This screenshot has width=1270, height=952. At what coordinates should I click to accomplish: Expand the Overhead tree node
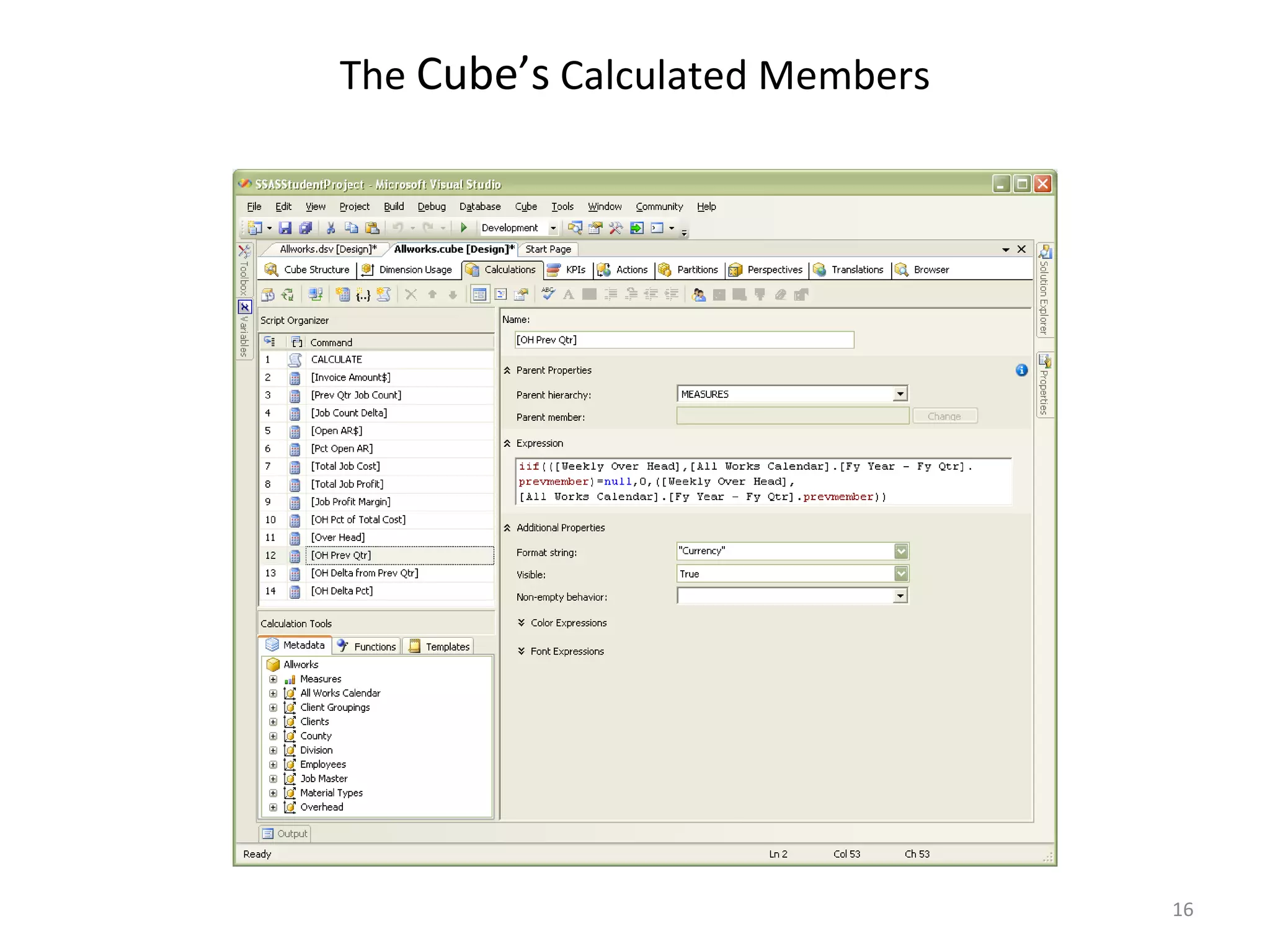(x=273, y=808)
